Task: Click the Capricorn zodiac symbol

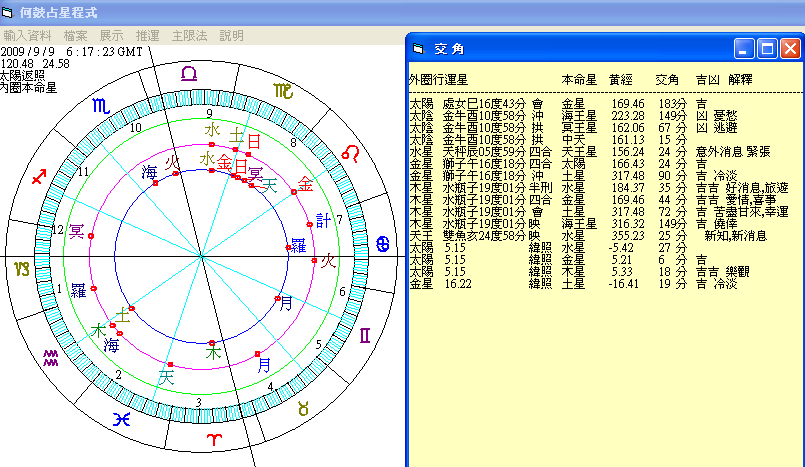Action: coord(21,268)
